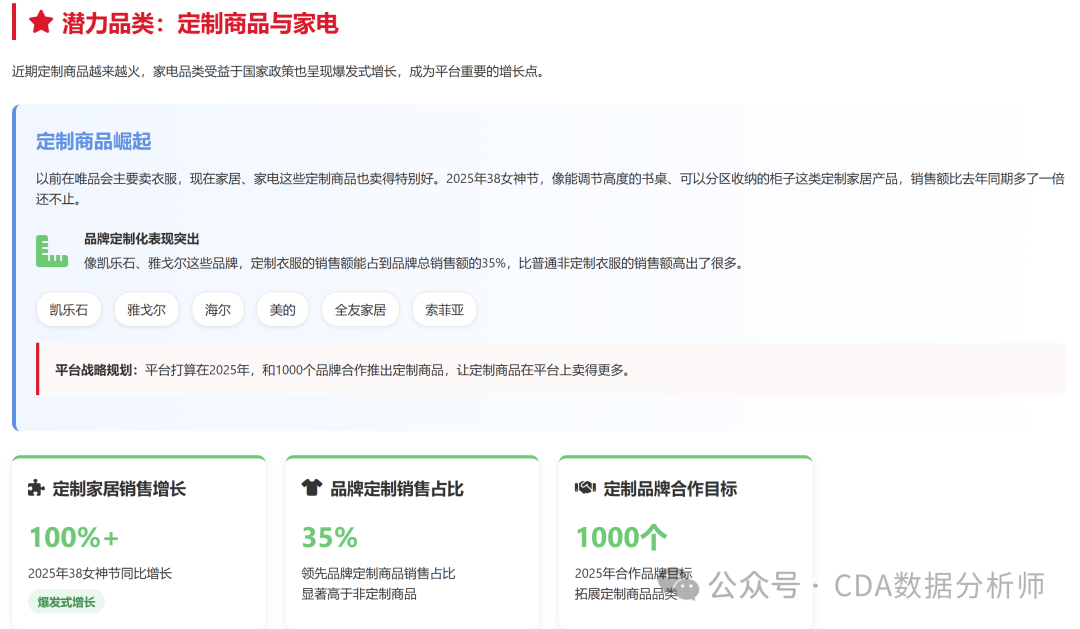Click the 35% statistic link
The height and width of the screenshot is (629, 1080).
pyautogui.click(x=328, y=537)
